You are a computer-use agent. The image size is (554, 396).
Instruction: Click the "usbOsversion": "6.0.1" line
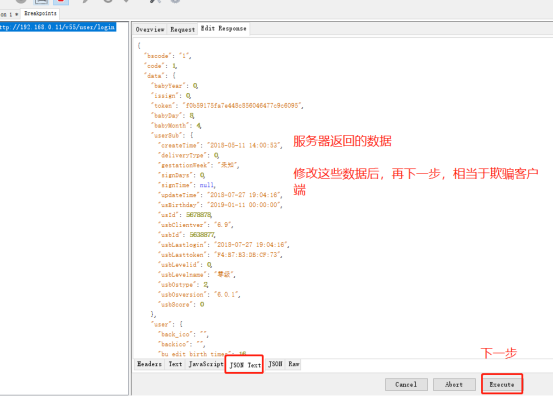coord(199,294)
